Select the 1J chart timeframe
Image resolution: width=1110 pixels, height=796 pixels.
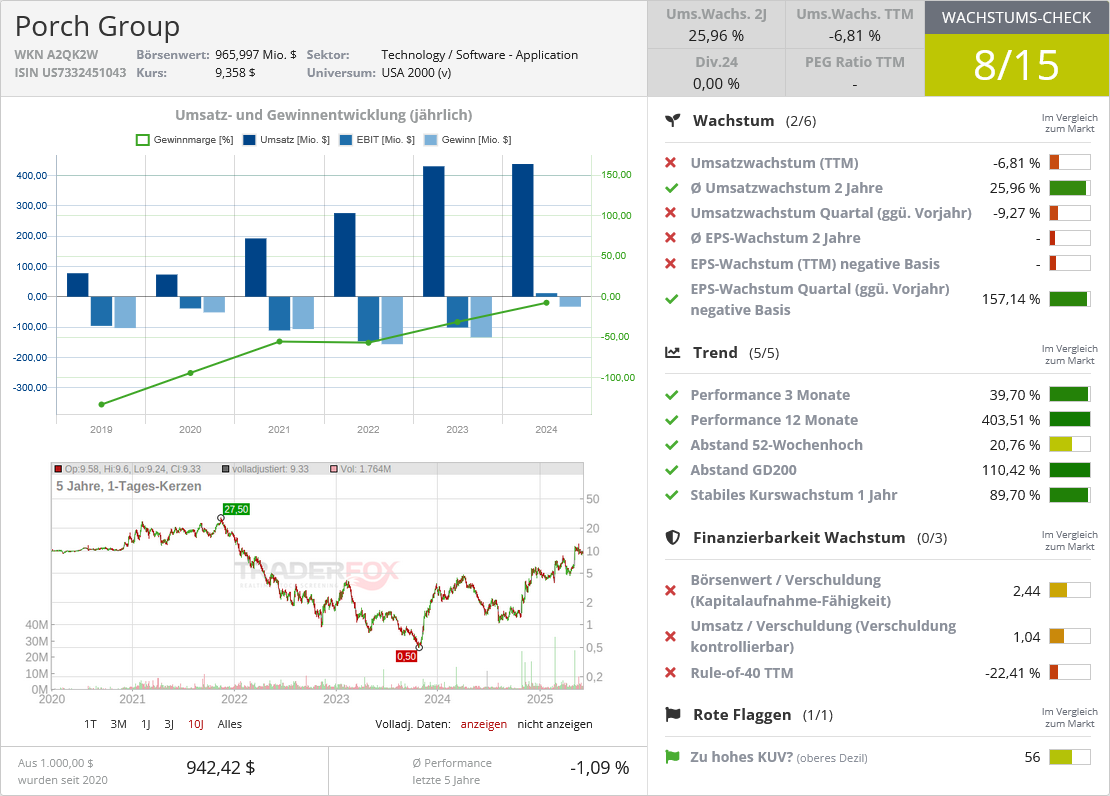[146, 724]
